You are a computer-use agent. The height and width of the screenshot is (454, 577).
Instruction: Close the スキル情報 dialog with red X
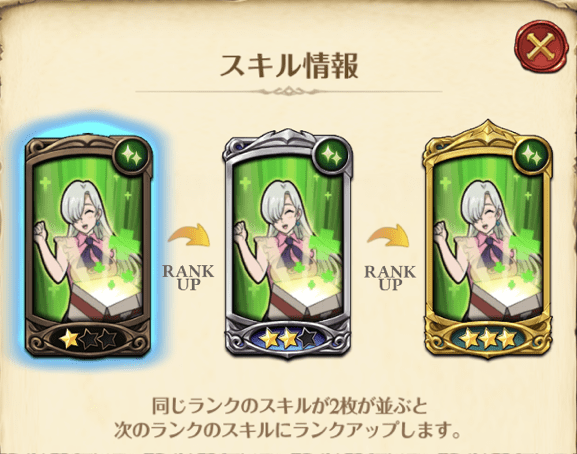(541, 48)
